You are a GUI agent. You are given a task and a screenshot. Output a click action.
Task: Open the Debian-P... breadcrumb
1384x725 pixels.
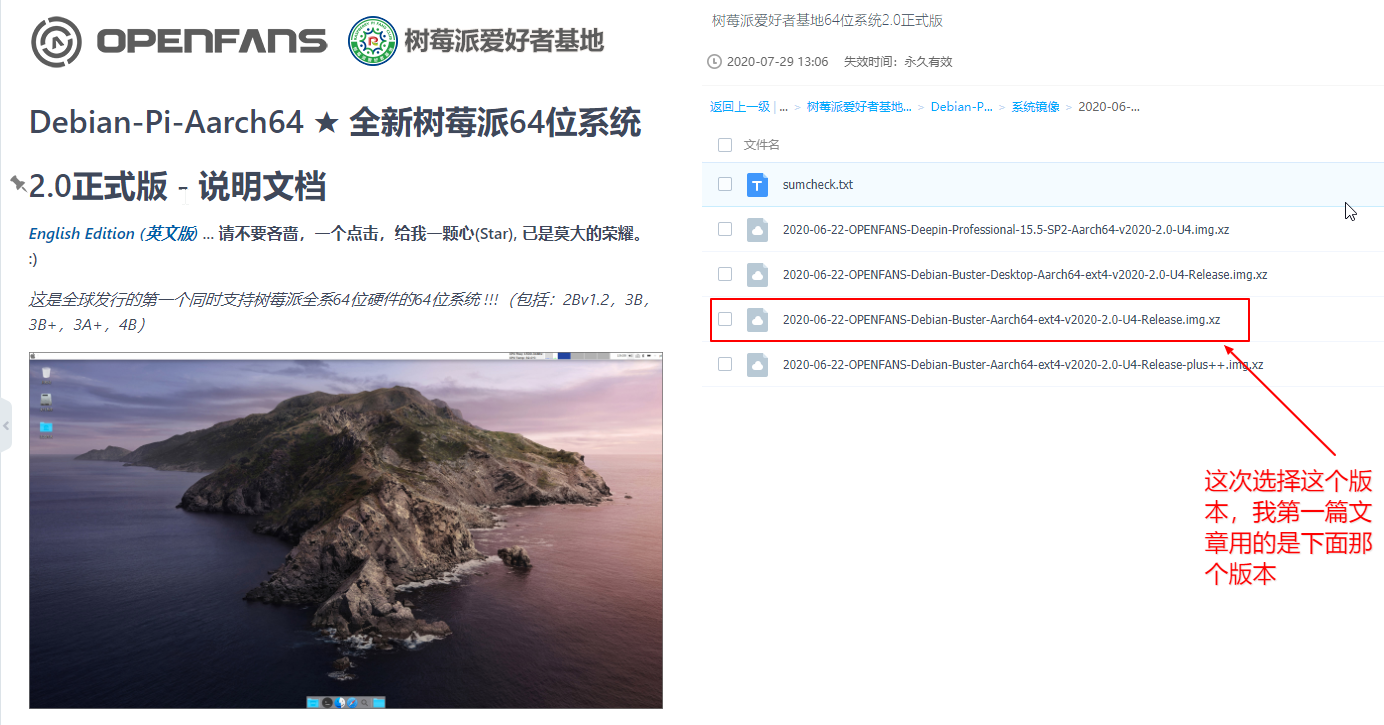pyautogui.click(x=962, y=107)
